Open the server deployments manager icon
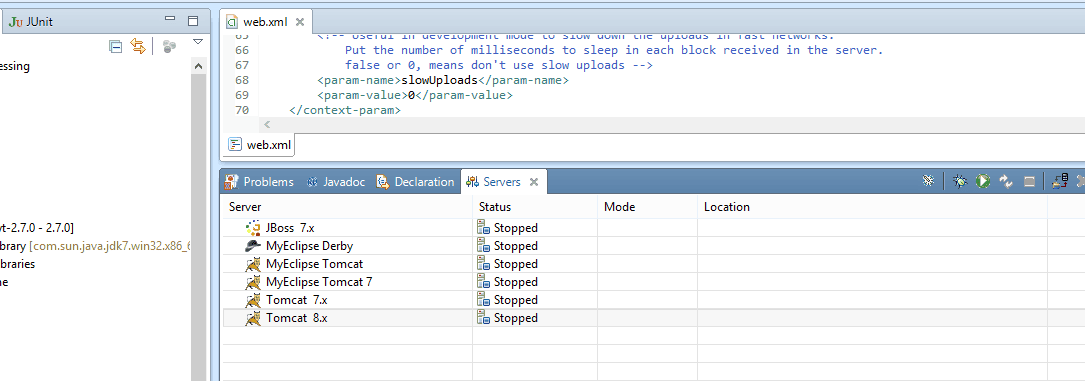The image size is (1085, 381). tap(1059, 181)
